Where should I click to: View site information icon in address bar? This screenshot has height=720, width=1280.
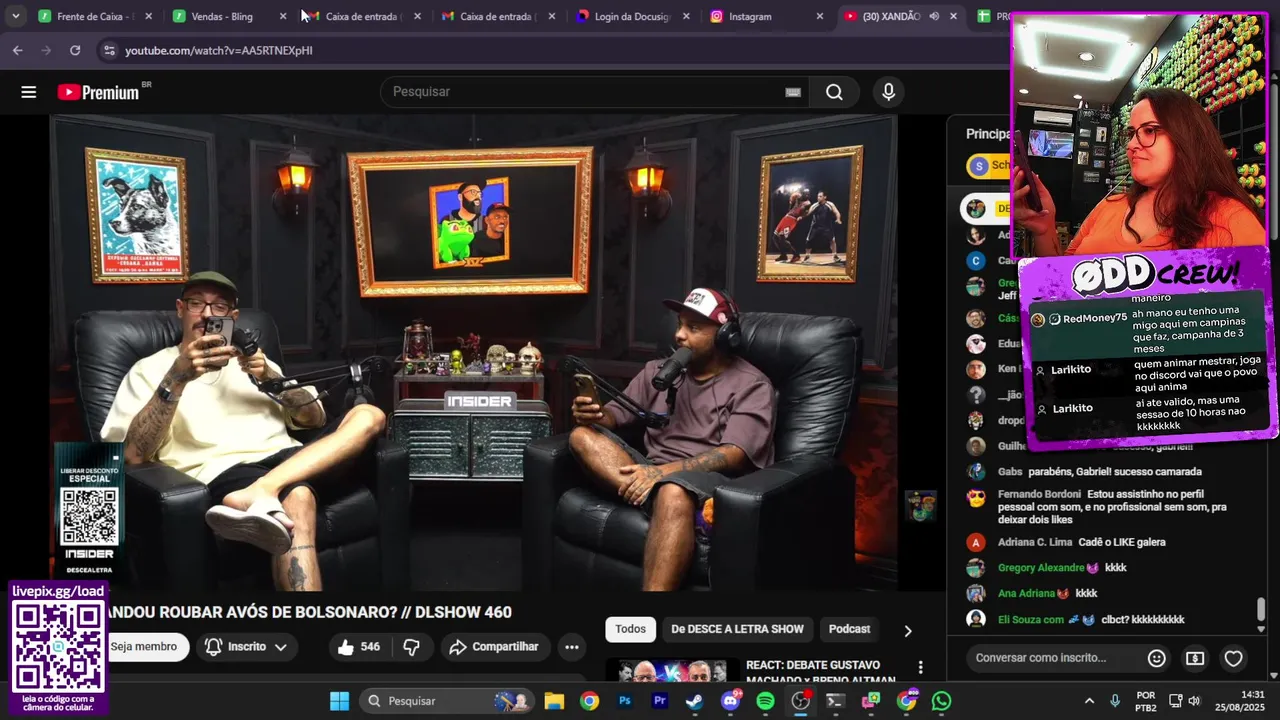[108, 50]
